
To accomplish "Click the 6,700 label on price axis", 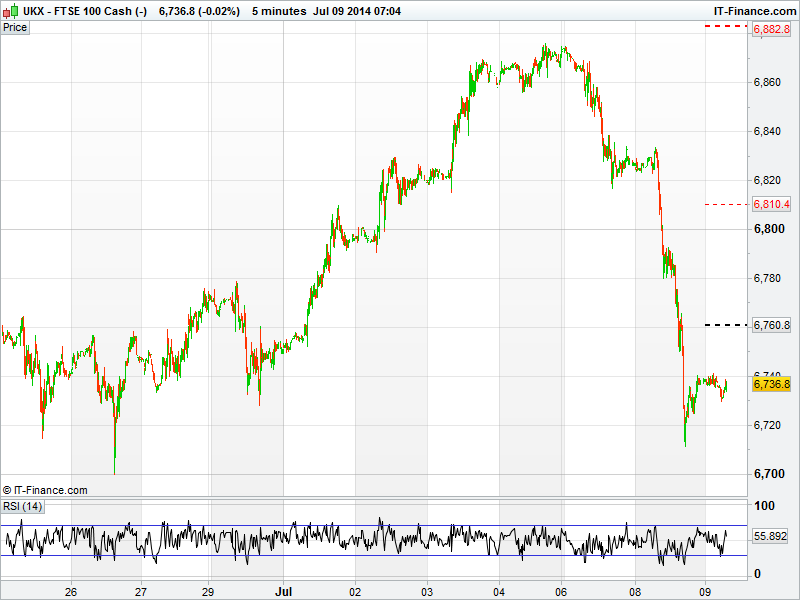I will tap(768, 474).
